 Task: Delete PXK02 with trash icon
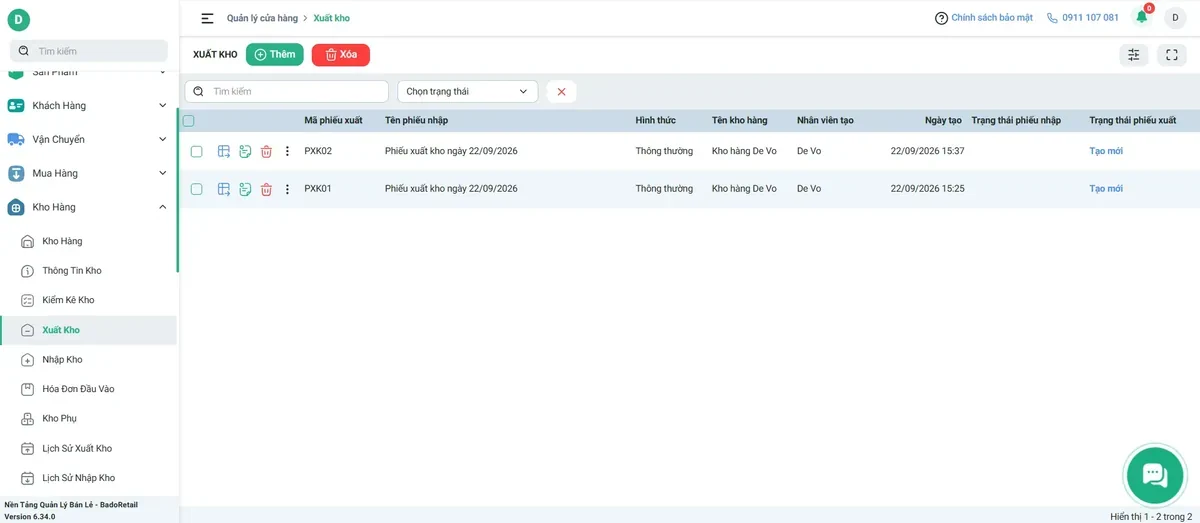[x=266, y=151]
